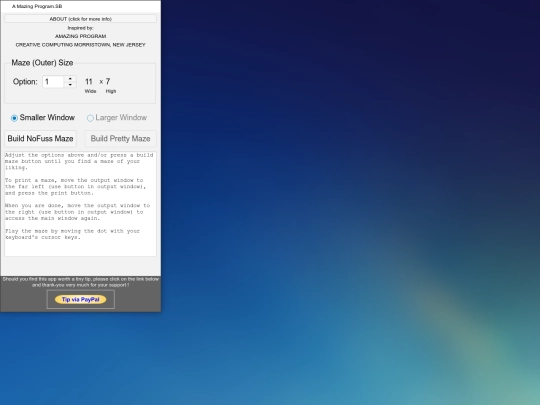Click the 'Maze (Outer) Size' group label
Viewport: 540px width, 405px height.
(x=42, y=63)
